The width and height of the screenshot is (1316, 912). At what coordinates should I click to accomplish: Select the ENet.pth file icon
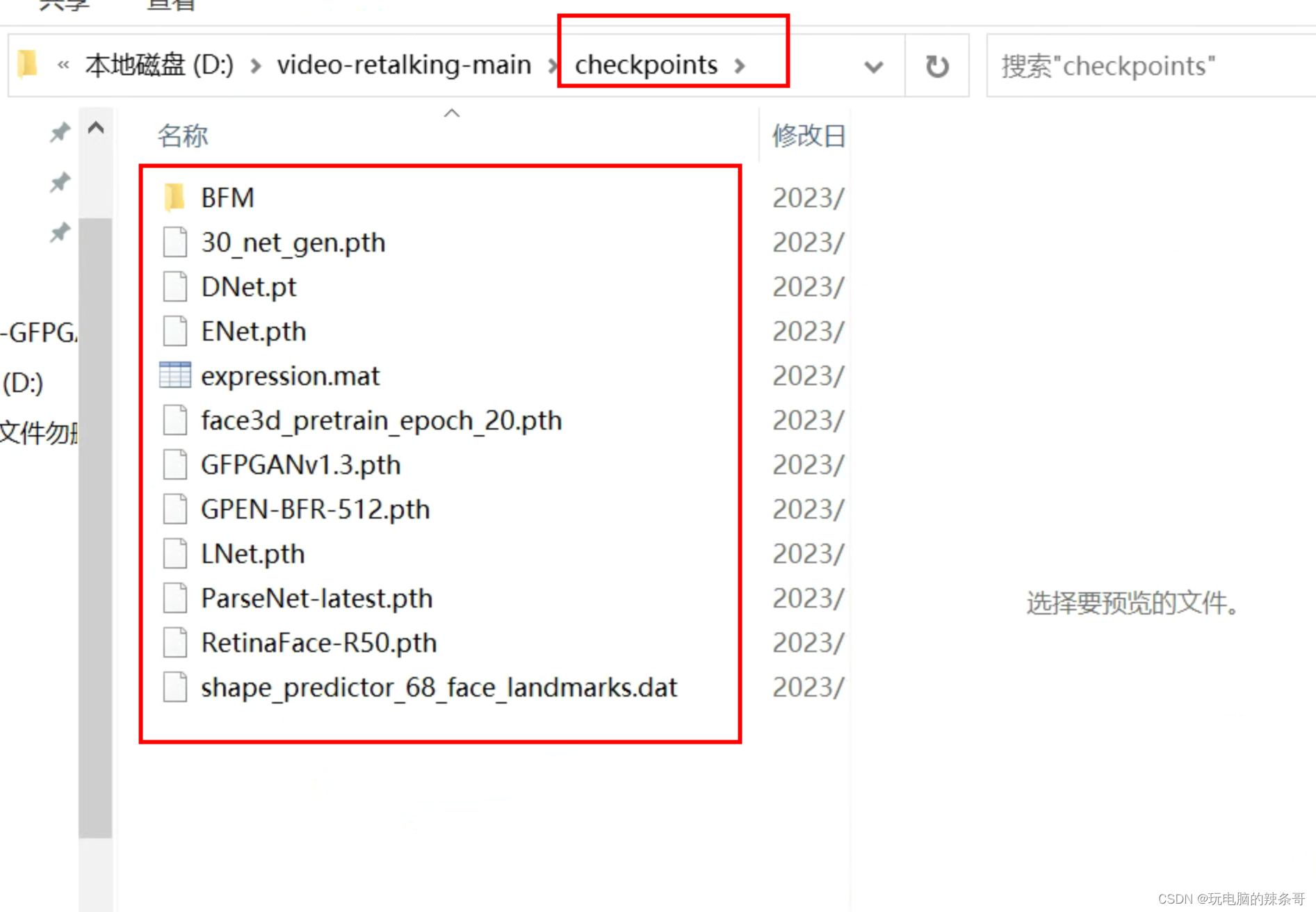coord(174,331)
